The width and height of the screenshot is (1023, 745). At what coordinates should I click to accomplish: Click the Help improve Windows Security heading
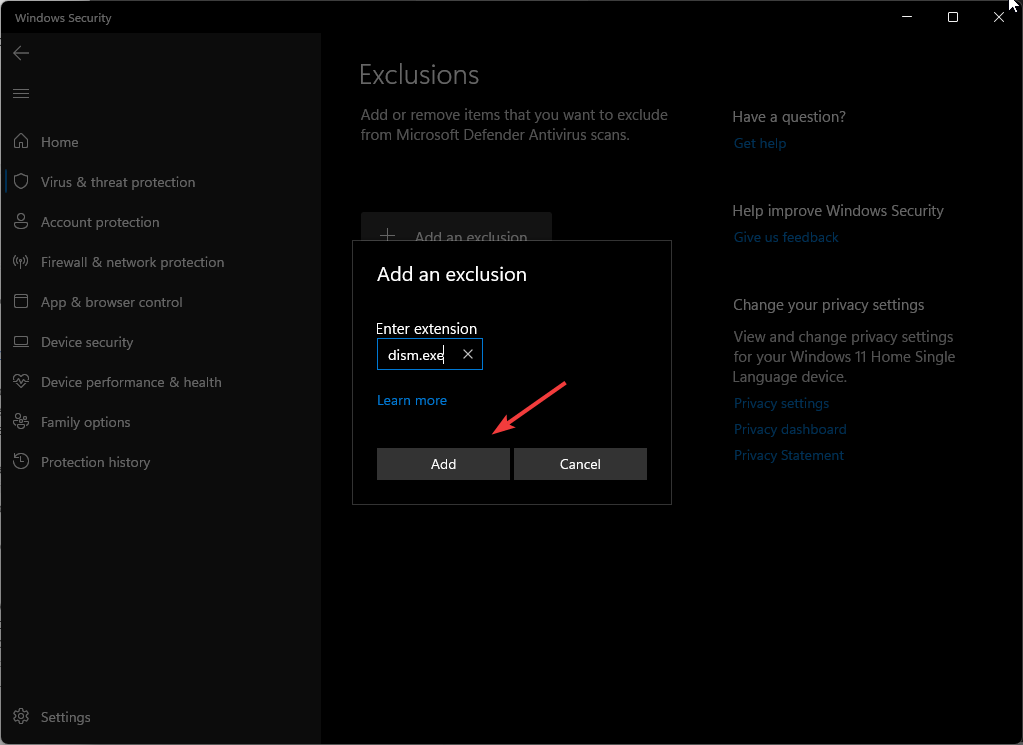pyautogui.click(x=838, y=211)
